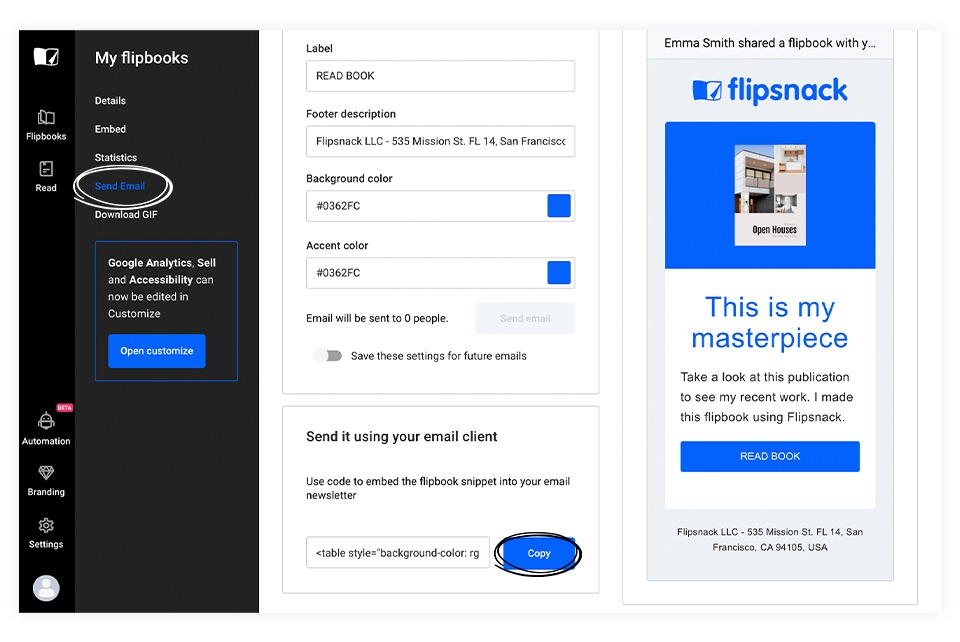The image size is (960, 642).
Task: Click the Open customize button
Action: click(x=157, y=351)
